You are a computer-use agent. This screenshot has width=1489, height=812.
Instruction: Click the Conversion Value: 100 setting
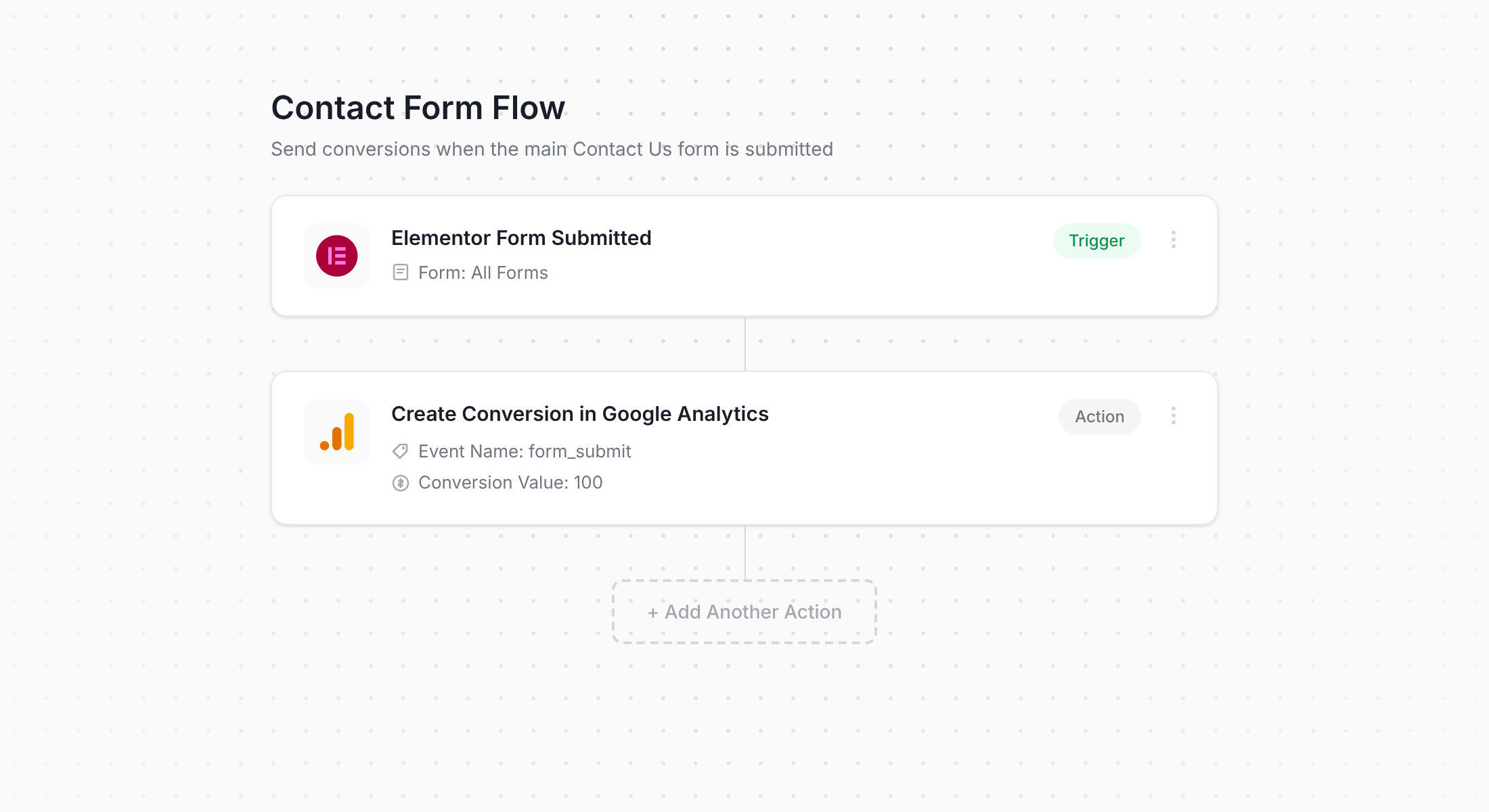coord(510,482)
